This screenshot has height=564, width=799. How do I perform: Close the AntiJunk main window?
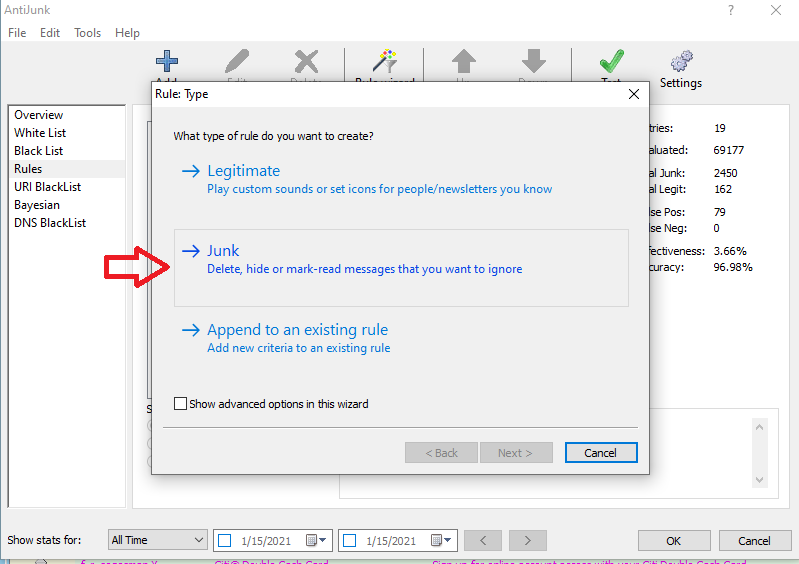(x=776, y=10)
